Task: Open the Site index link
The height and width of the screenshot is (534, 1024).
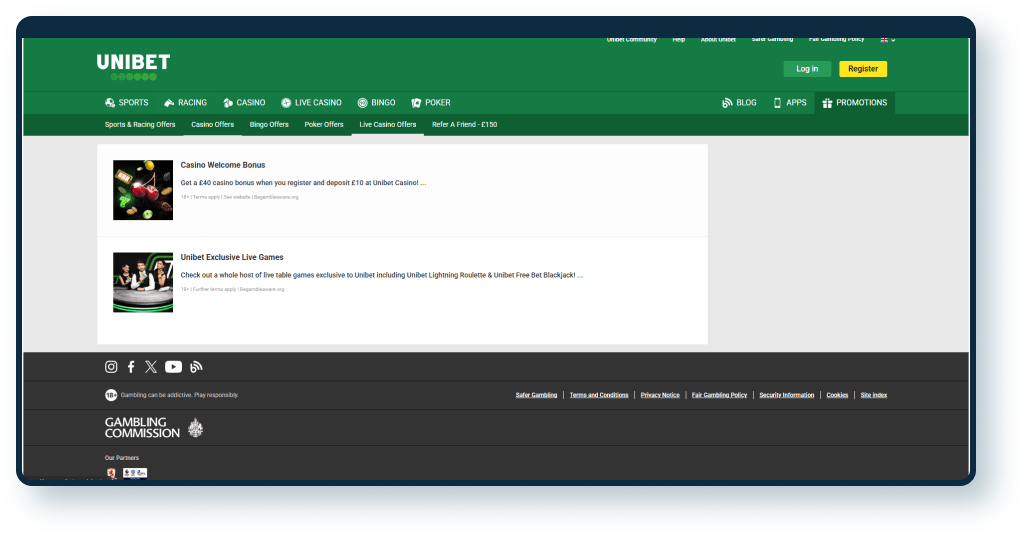Action: [x=874, y=395]
